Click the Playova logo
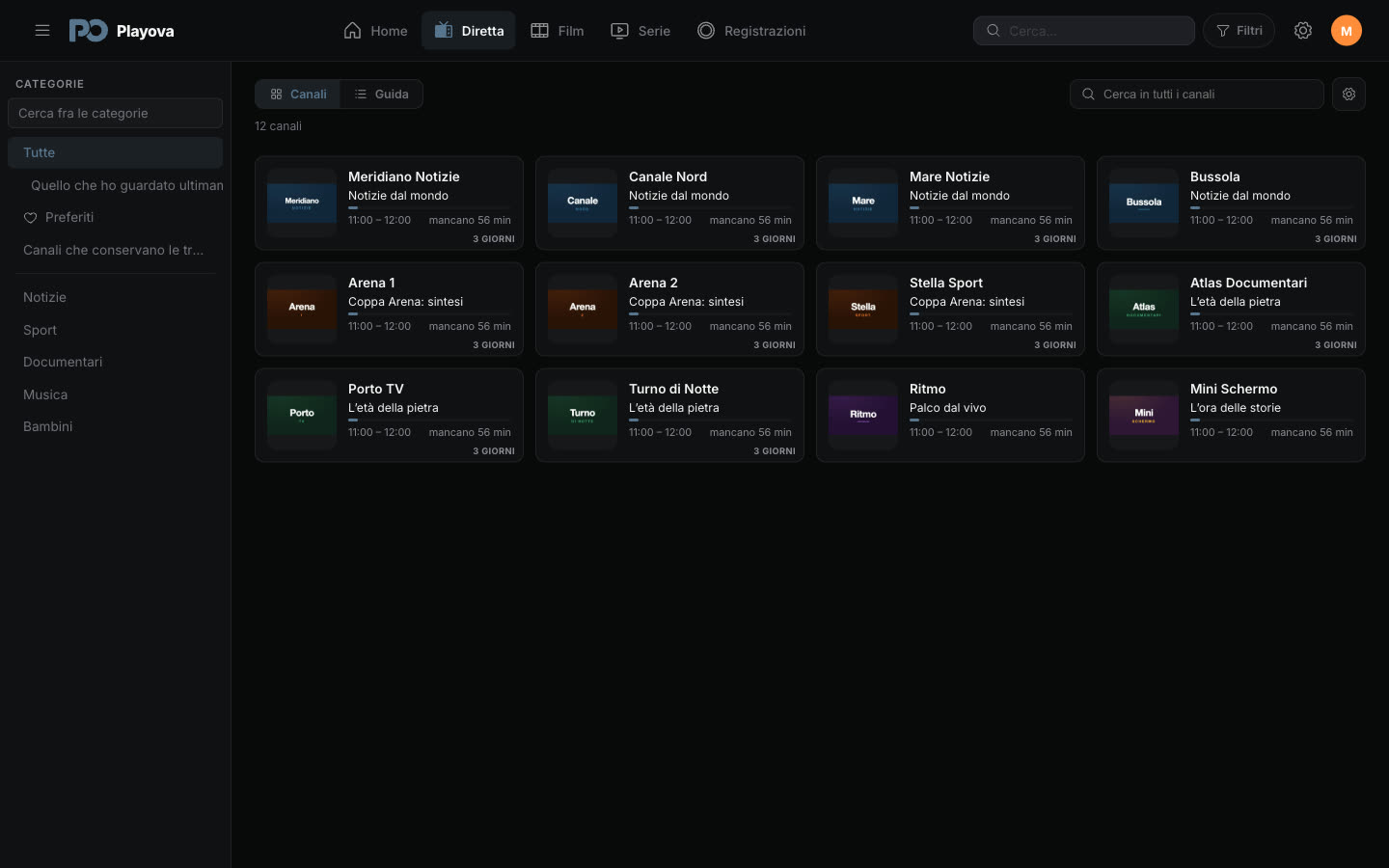The width and height of the screenshot is (1389, 868). pos(122,31)
